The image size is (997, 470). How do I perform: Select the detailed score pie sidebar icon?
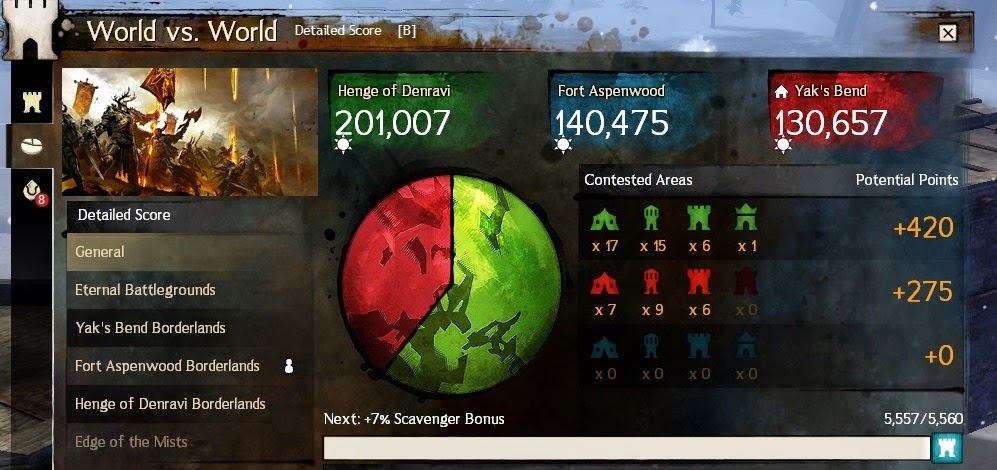[x=31, y=146]
